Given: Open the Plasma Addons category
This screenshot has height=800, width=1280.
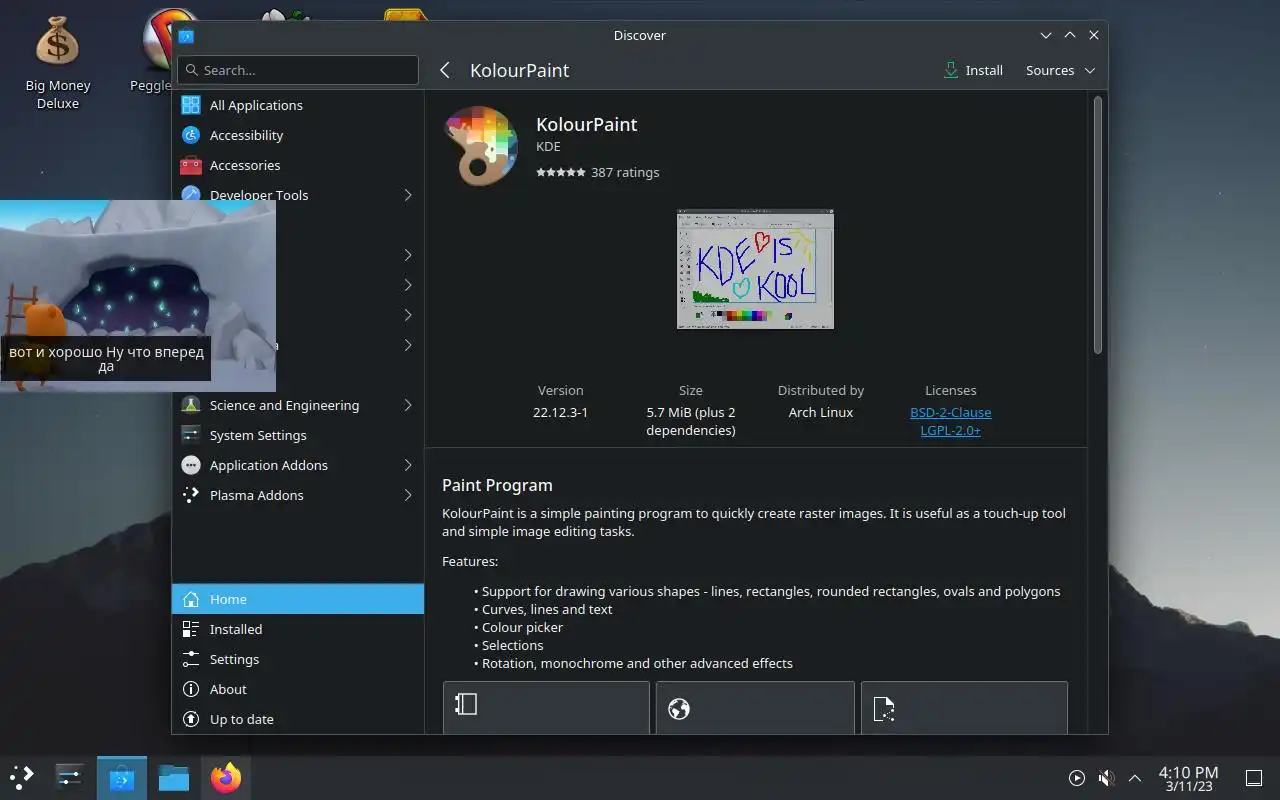Looking at the screenshot, I should [x=298, y=495].
